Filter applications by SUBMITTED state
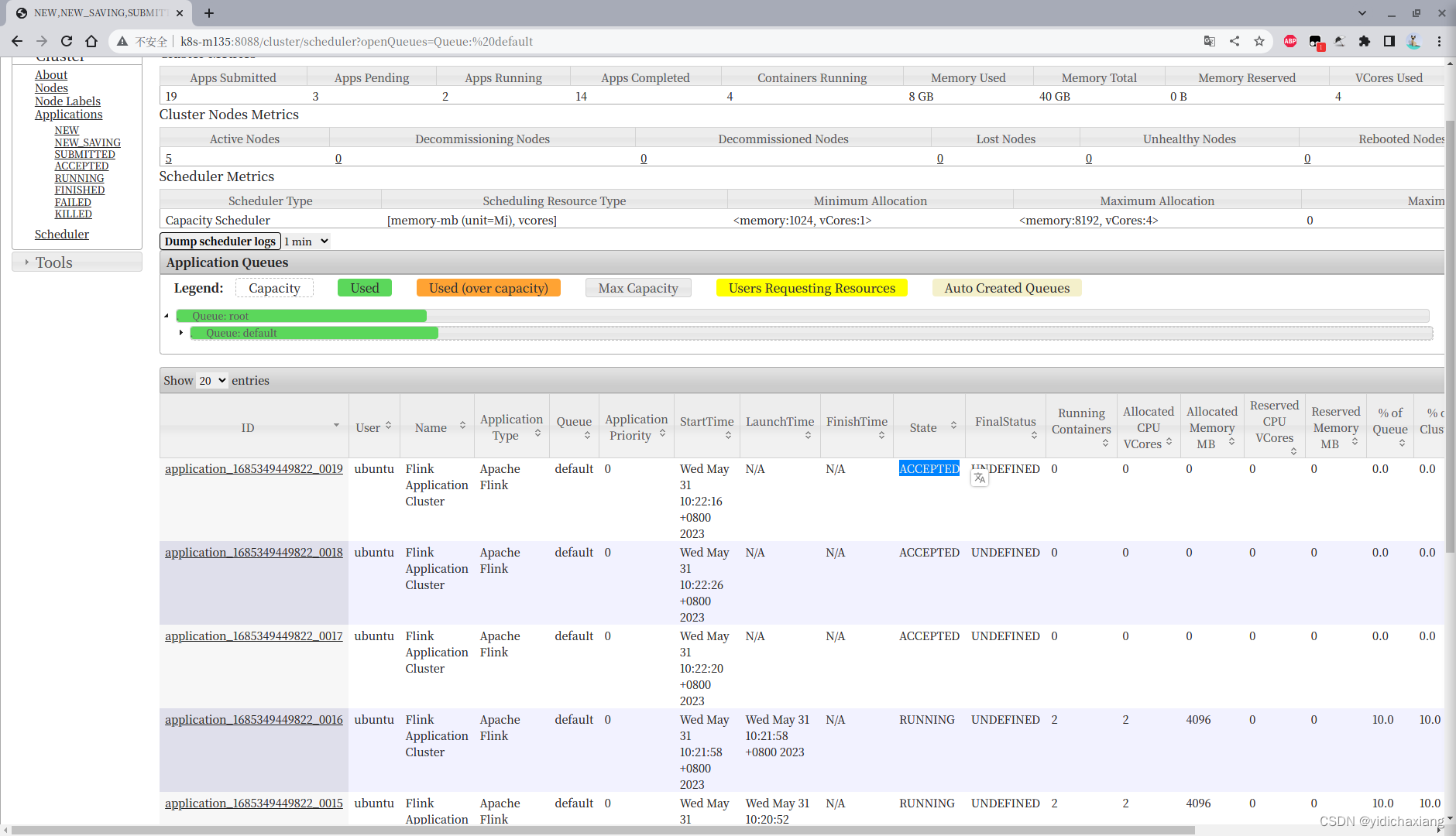 tap(84, 155)
